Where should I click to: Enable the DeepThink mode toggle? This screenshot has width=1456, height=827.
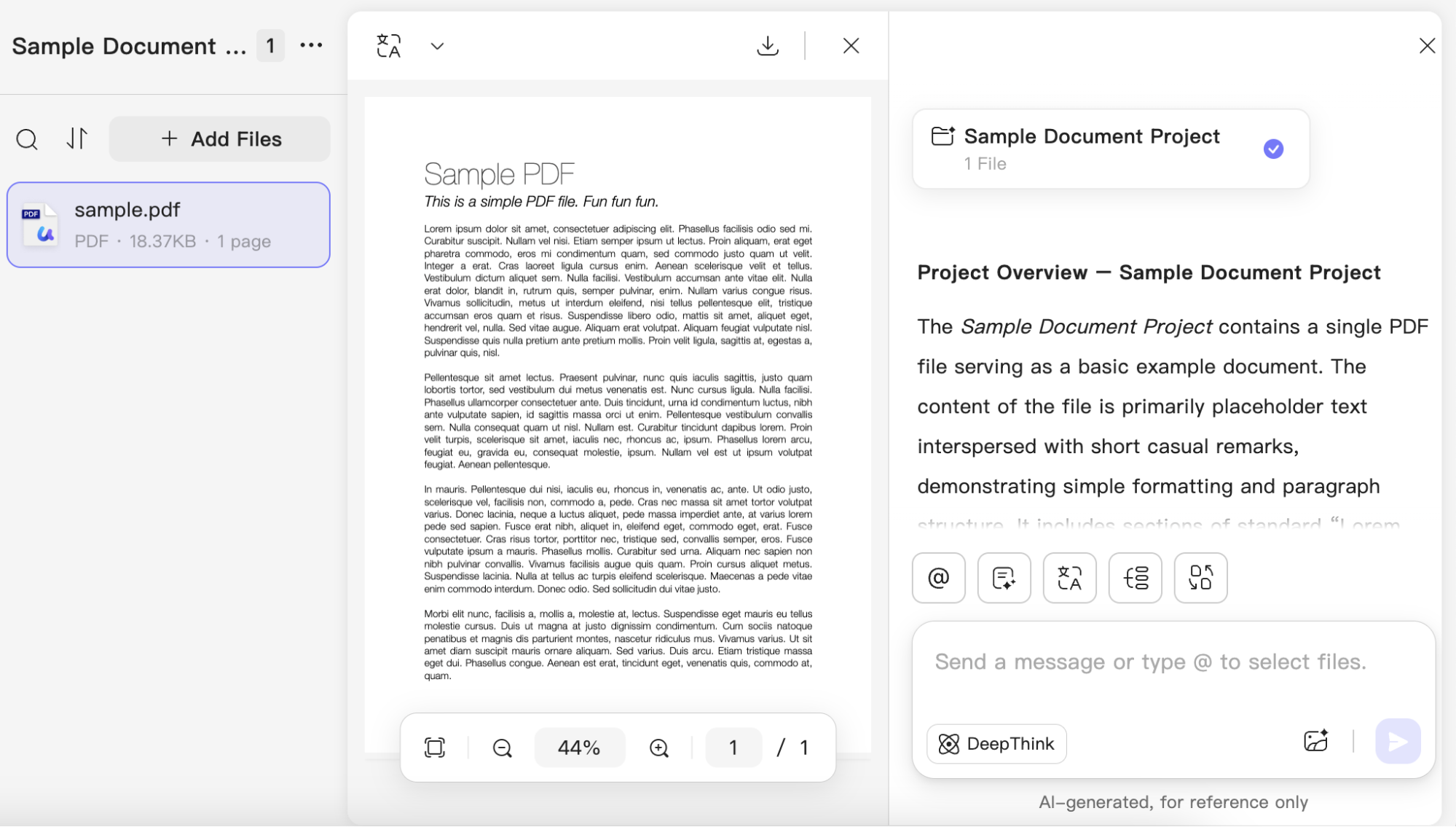point(996,743)
